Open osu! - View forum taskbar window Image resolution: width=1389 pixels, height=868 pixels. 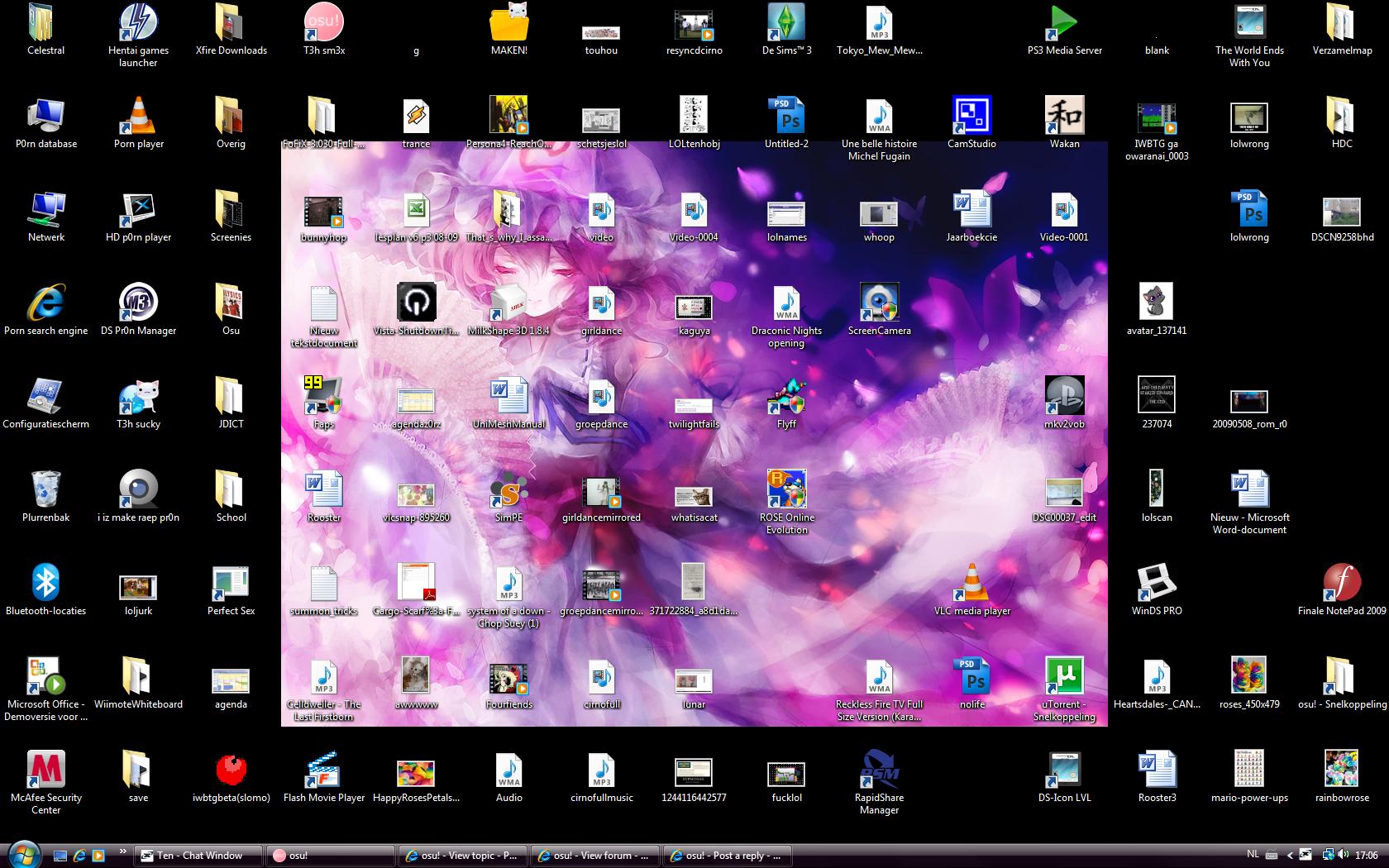point(595,856)
